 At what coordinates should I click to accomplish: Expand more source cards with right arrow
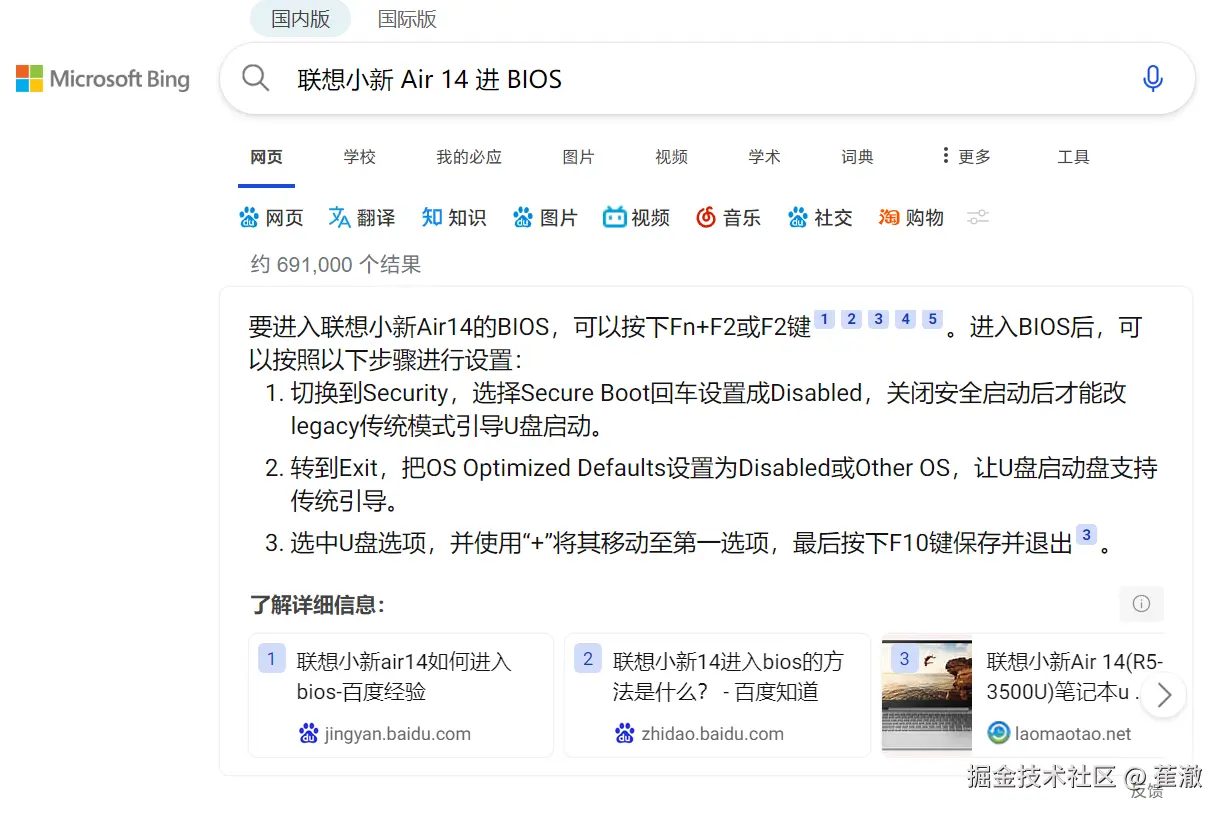point(1162,695)
